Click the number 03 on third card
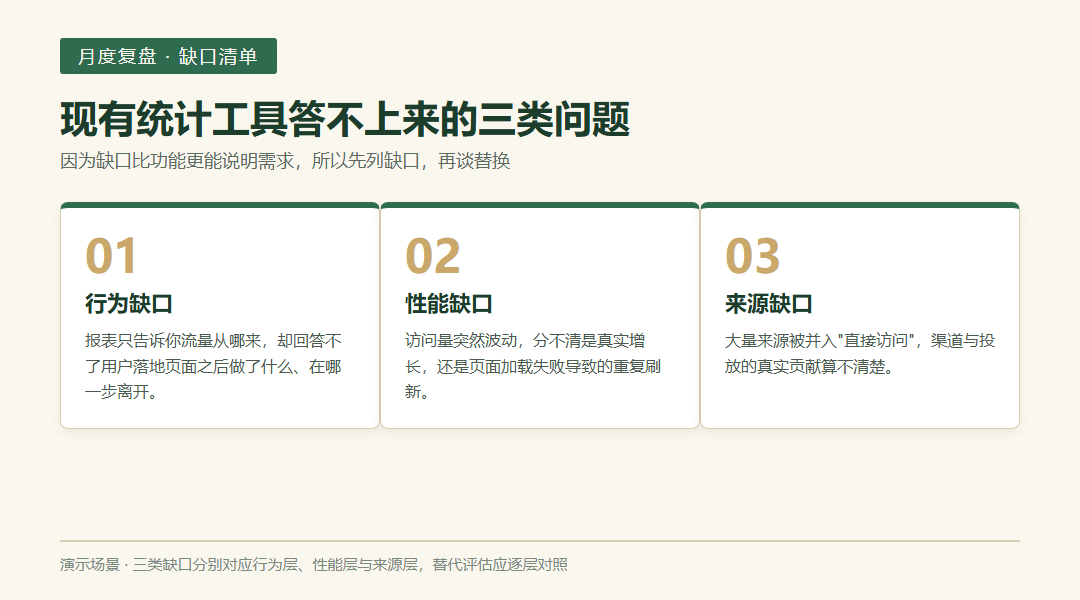1080x600 pixels. pos(752,256)
